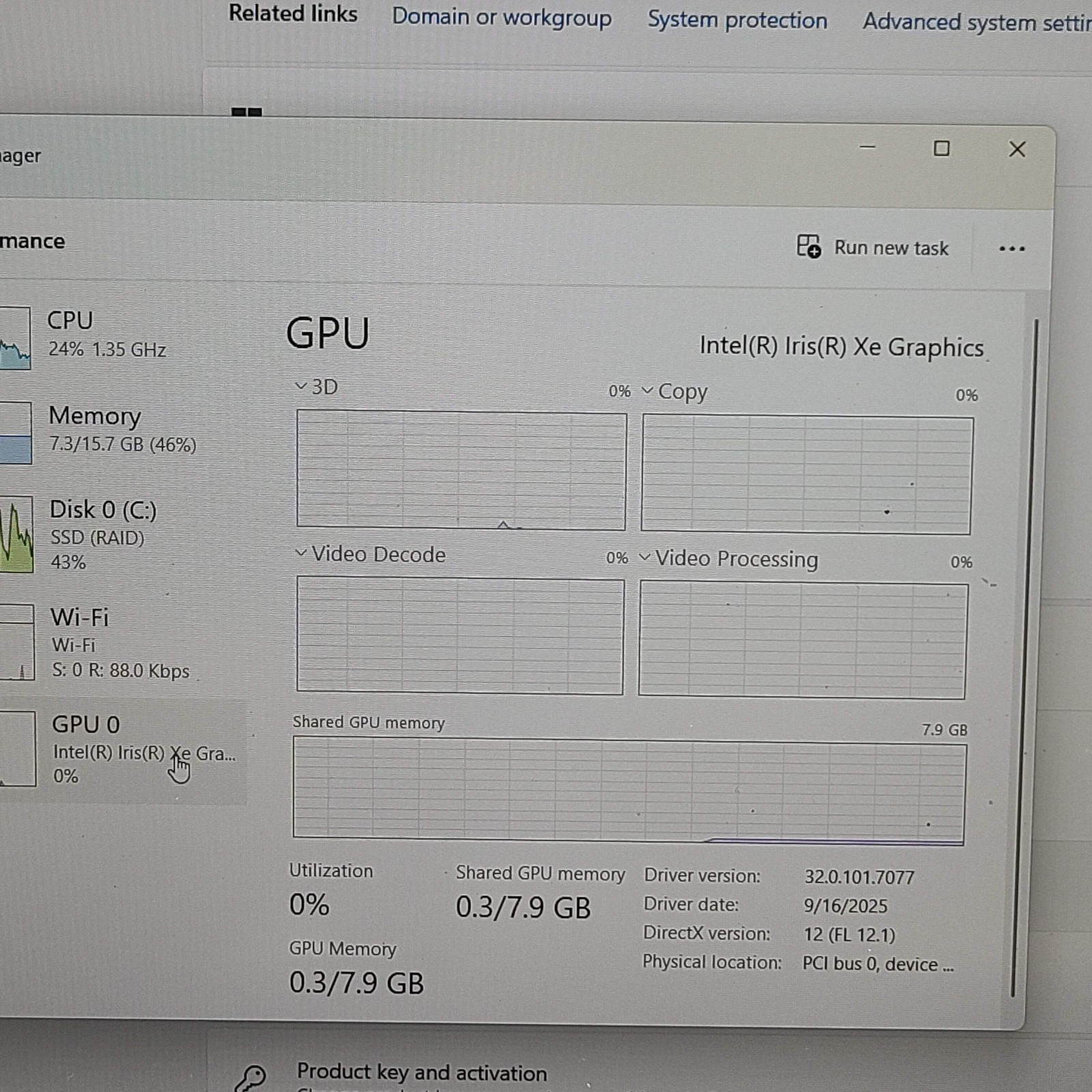Click the Memory usage mini graph thumbnail
The image size is (1092, 1092).
pyautogui.click(x=15, y=433)
